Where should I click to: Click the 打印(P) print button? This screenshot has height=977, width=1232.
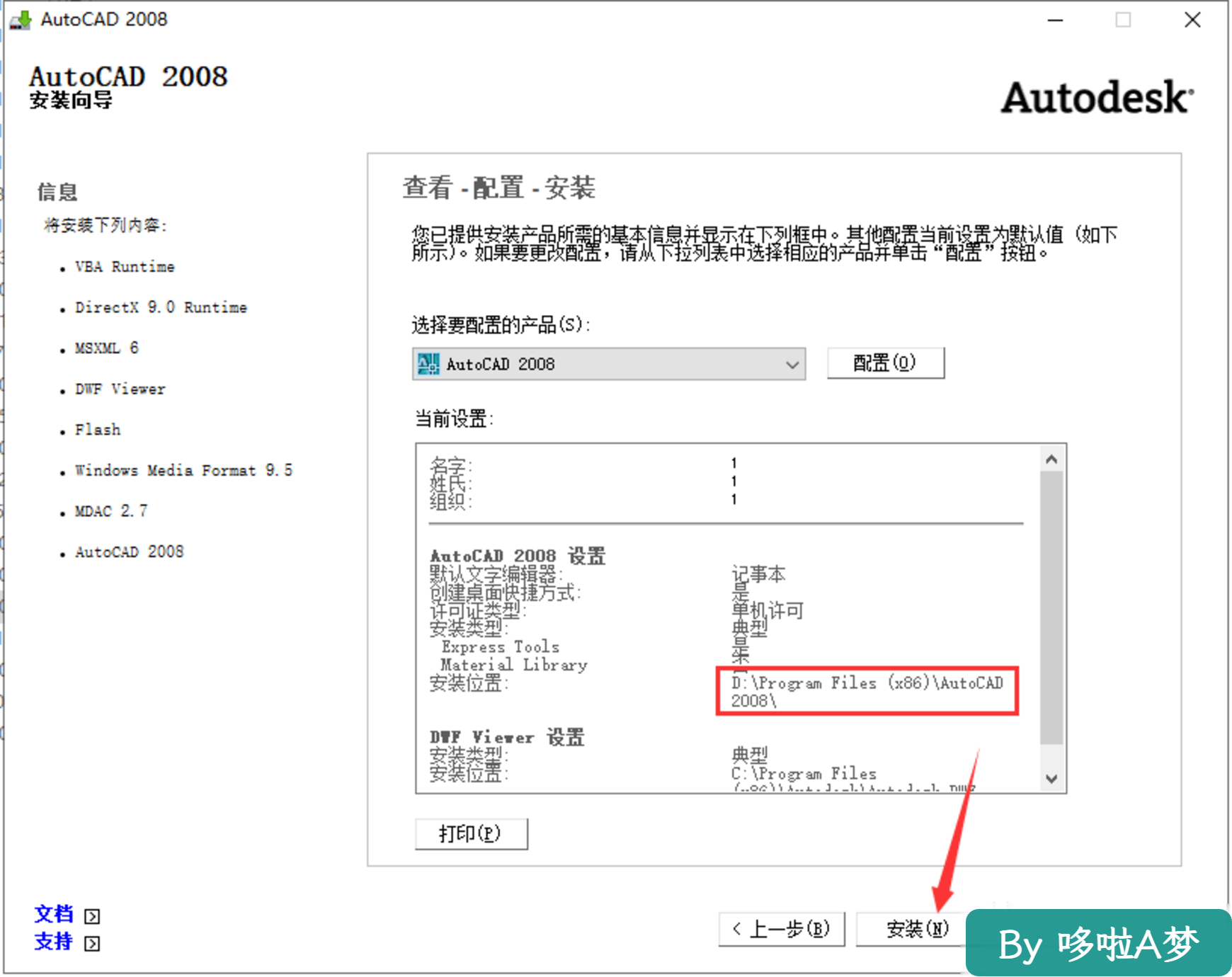point(471,834)
